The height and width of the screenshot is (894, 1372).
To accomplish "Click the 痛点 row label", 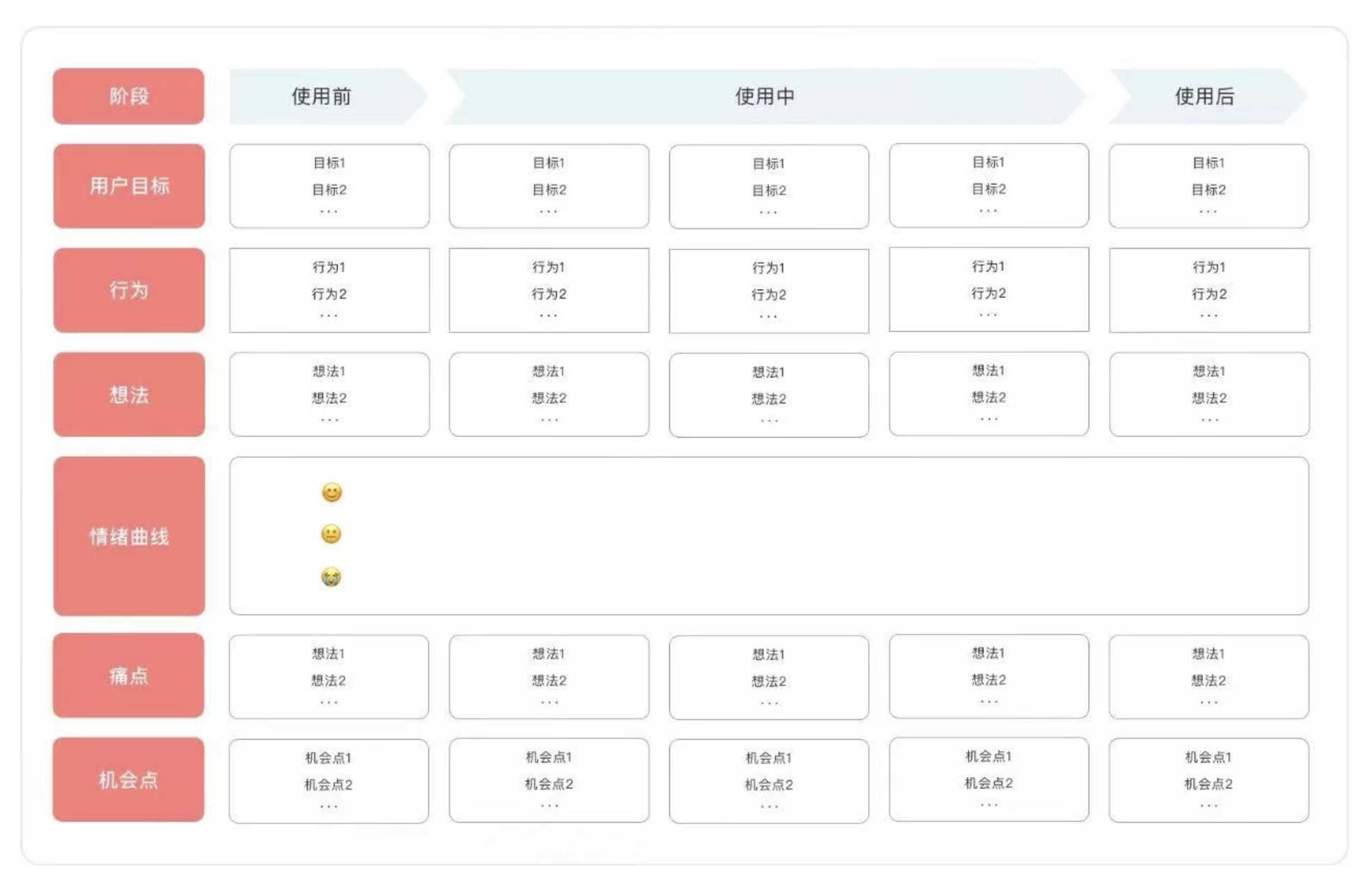I will pos(129,675).
